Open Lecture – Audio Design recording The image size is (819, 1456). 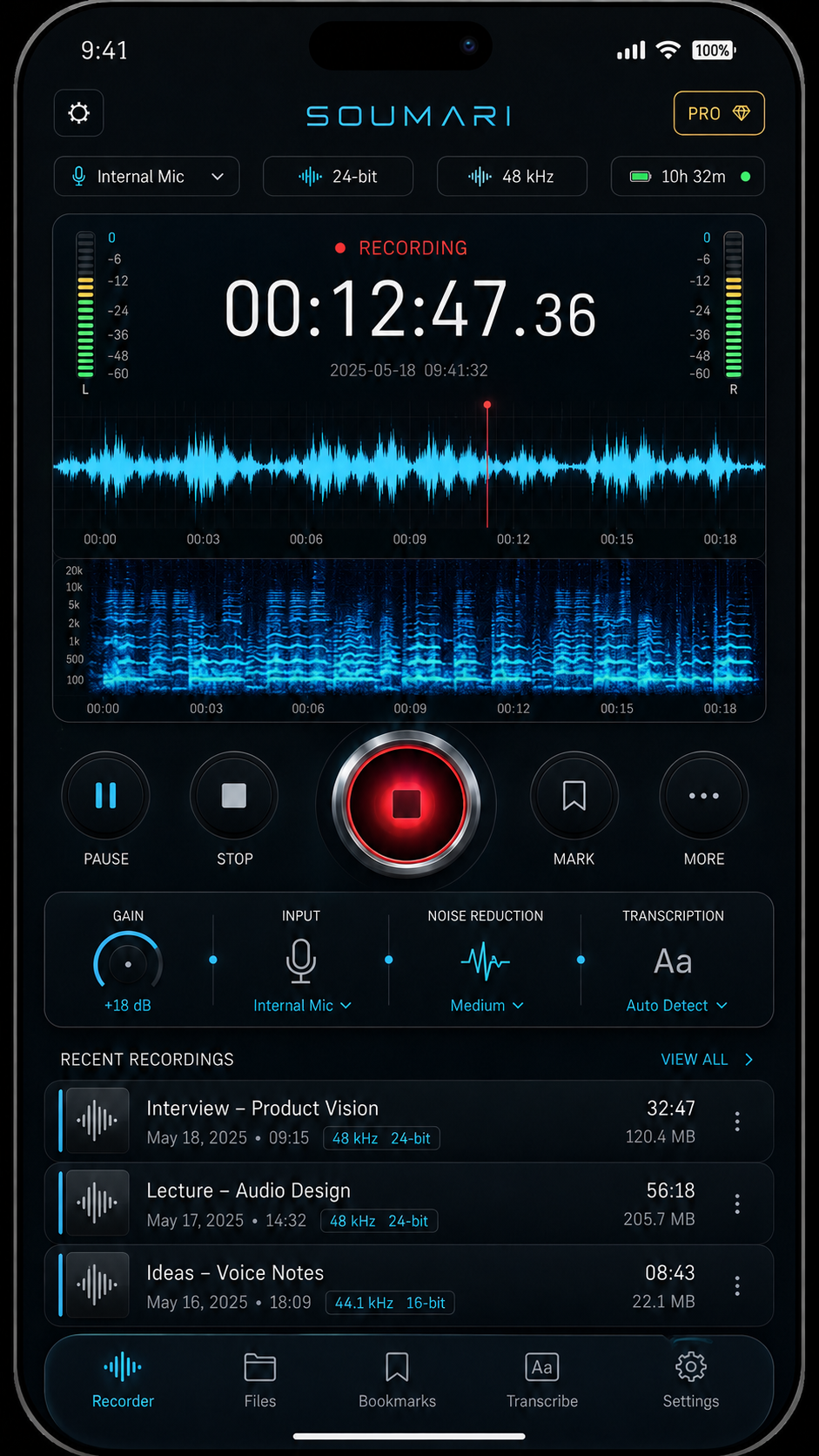[409, 1203]
